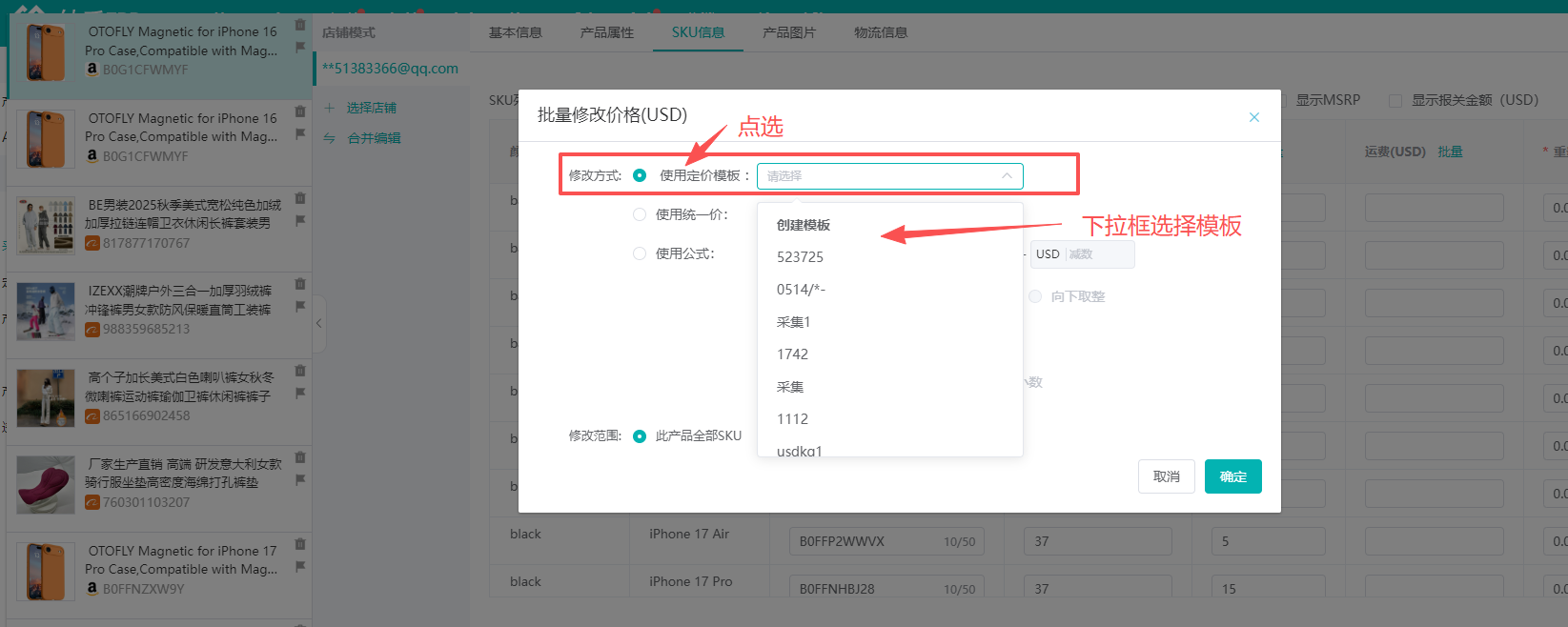Flag the 厂家生产直销 cycling pad product
The image size is (1568, 627).
tap(300, 479)
